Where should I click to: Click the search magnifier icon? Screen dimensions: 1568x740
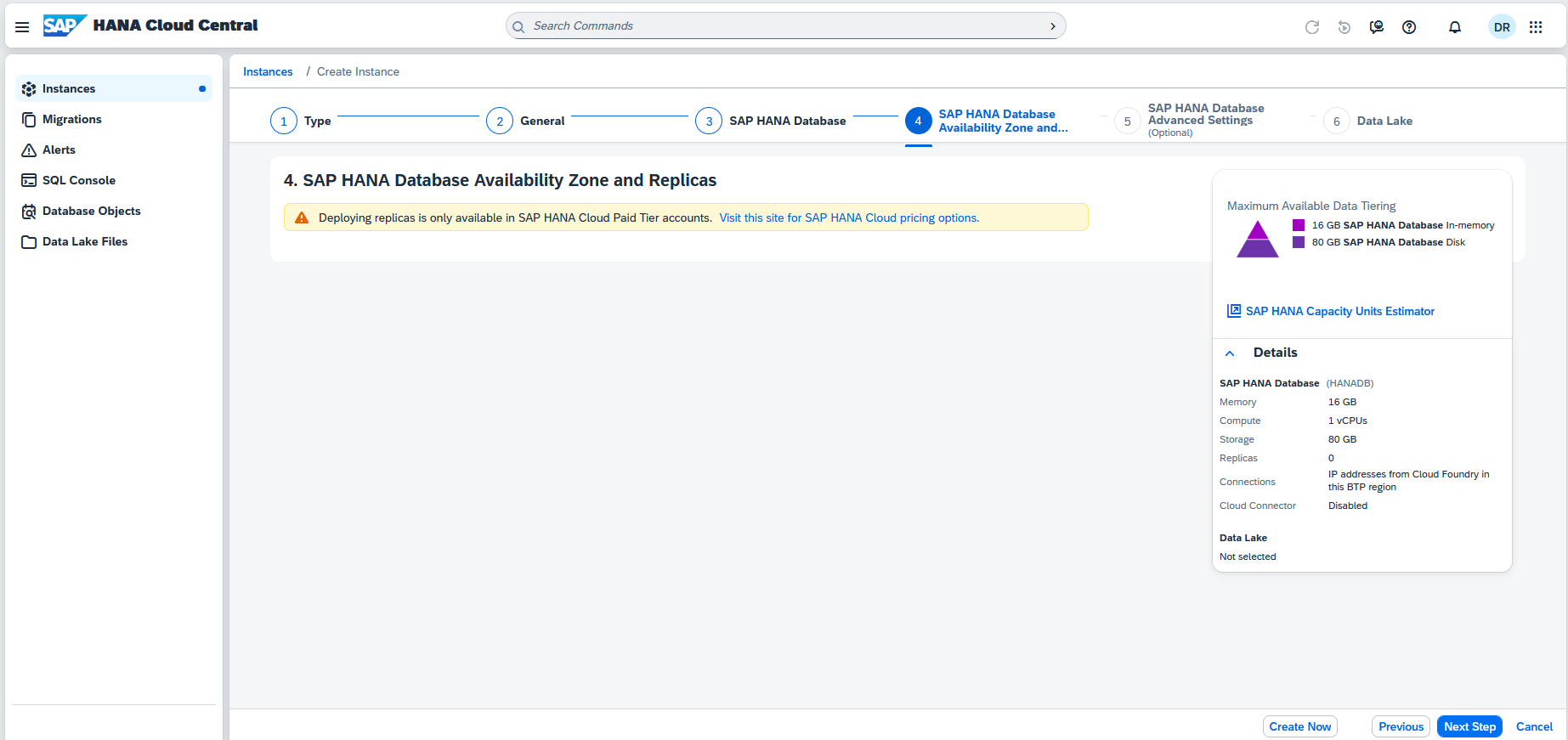(518, 26)
